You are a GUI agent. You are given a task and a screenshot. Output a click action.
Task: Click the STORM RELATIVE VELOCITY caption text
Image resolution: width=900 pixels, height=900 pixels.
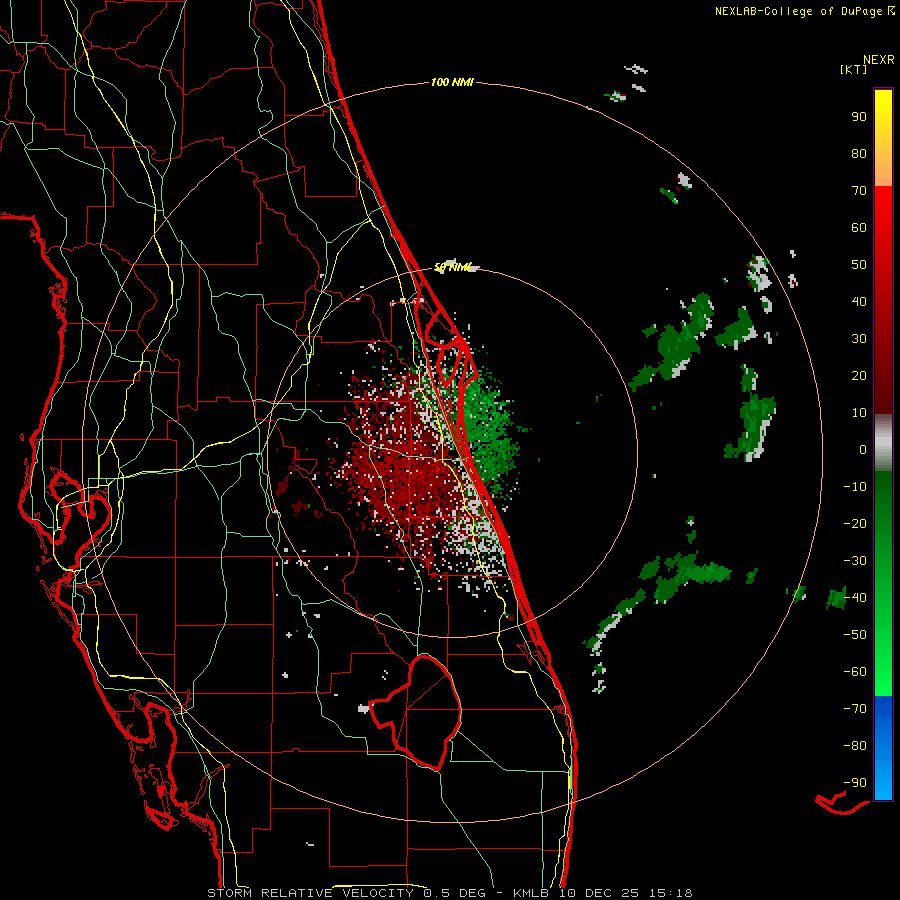pyautogui.click(x=310, y=893)
